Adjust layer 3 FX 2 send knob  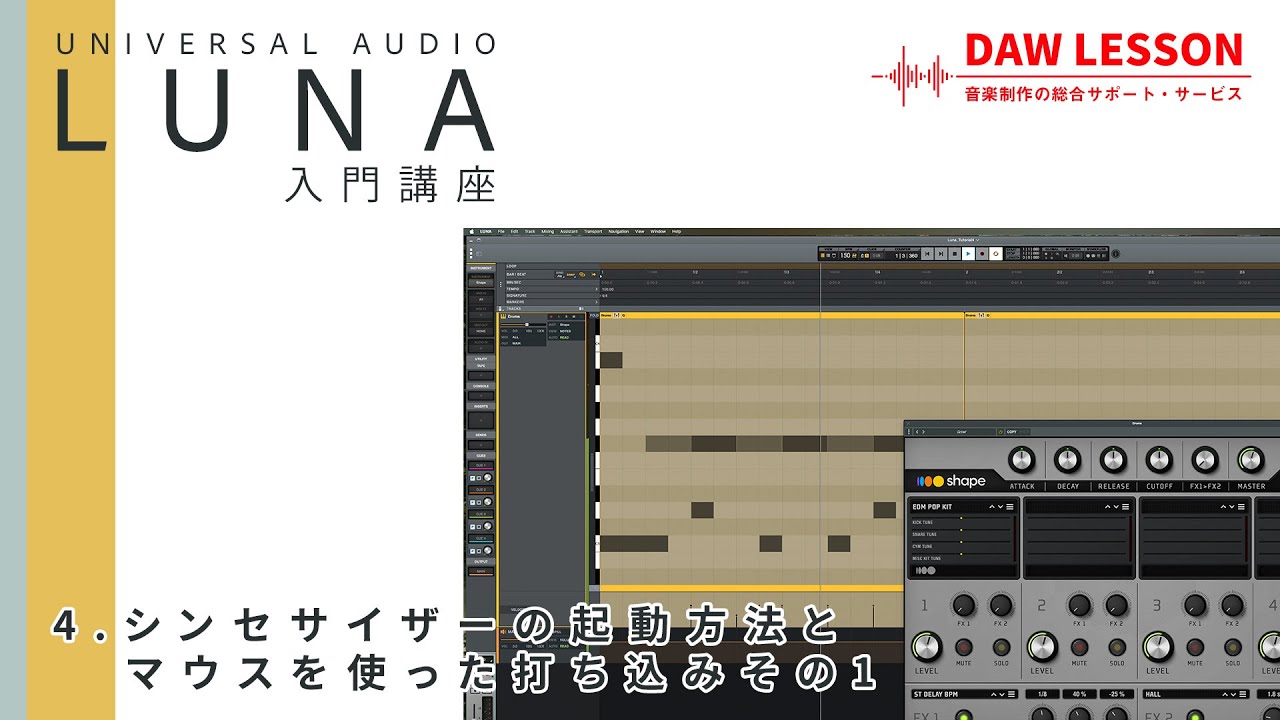(1233, 605)
